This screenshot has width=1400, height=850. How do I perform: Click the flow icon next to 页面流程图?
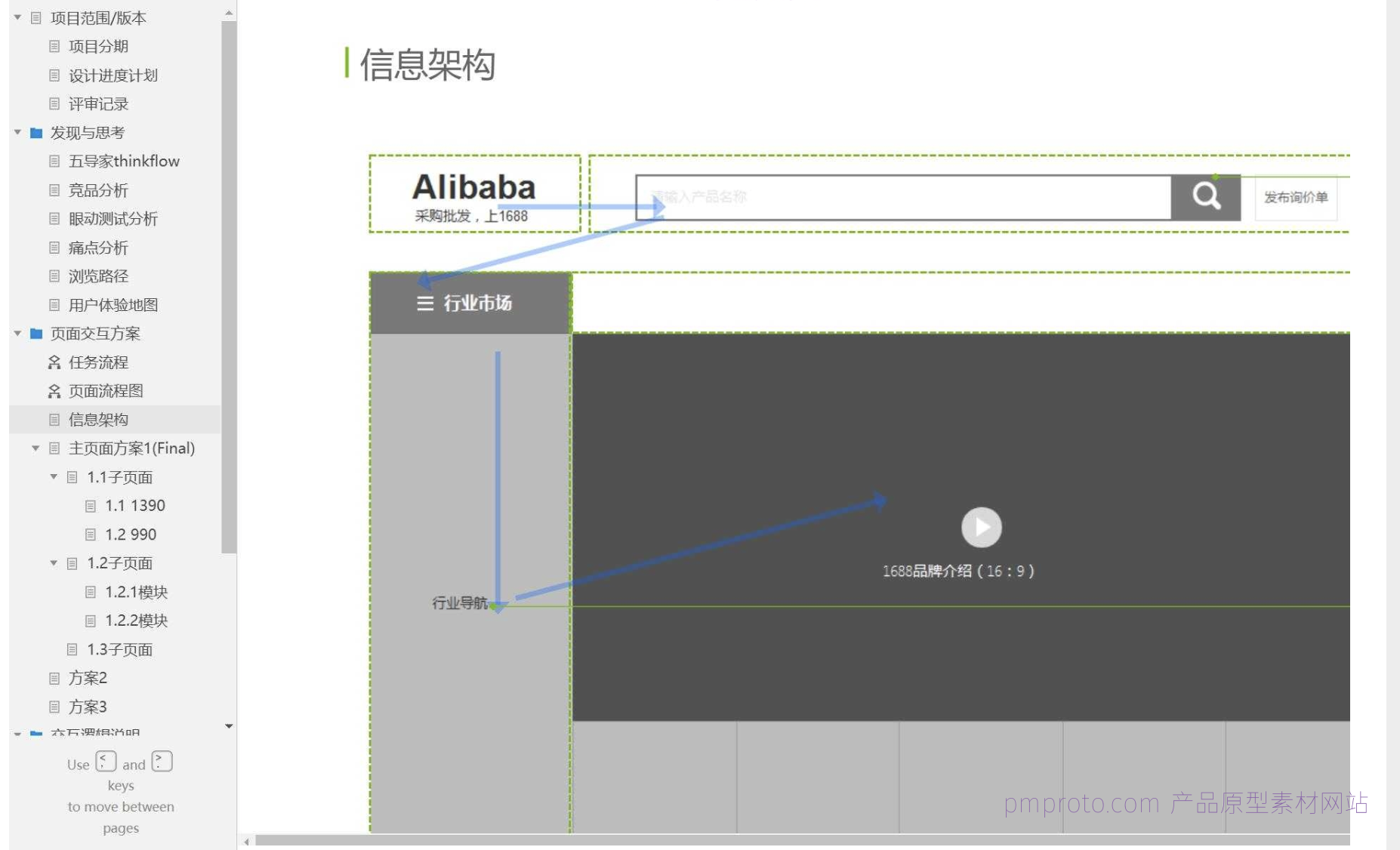pos(54,392)
